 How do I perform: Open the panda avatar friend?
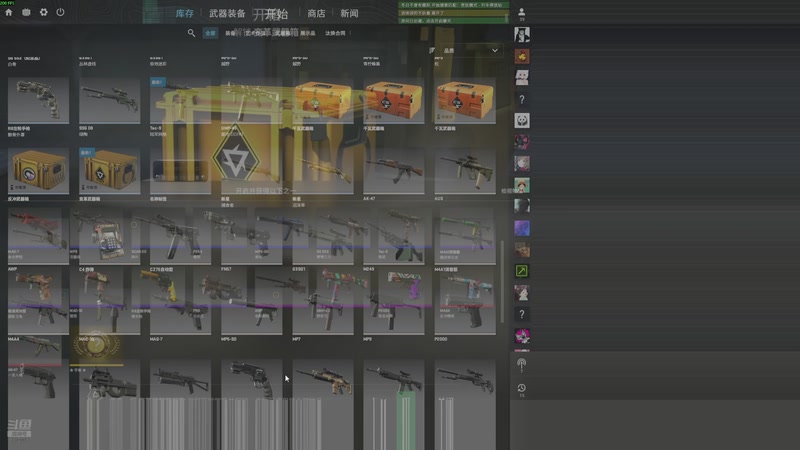521,120
